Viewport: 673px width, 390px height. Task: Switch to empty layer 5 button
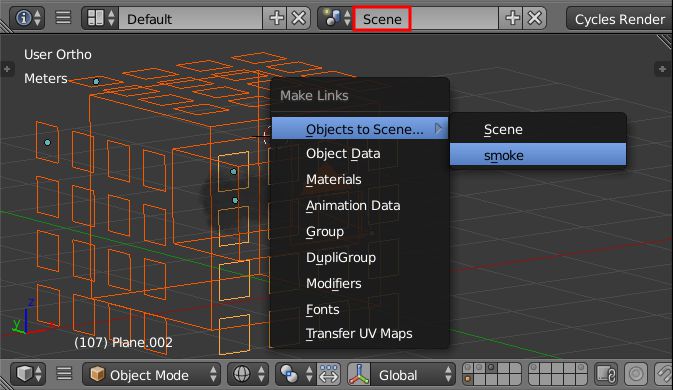point(515,368)
